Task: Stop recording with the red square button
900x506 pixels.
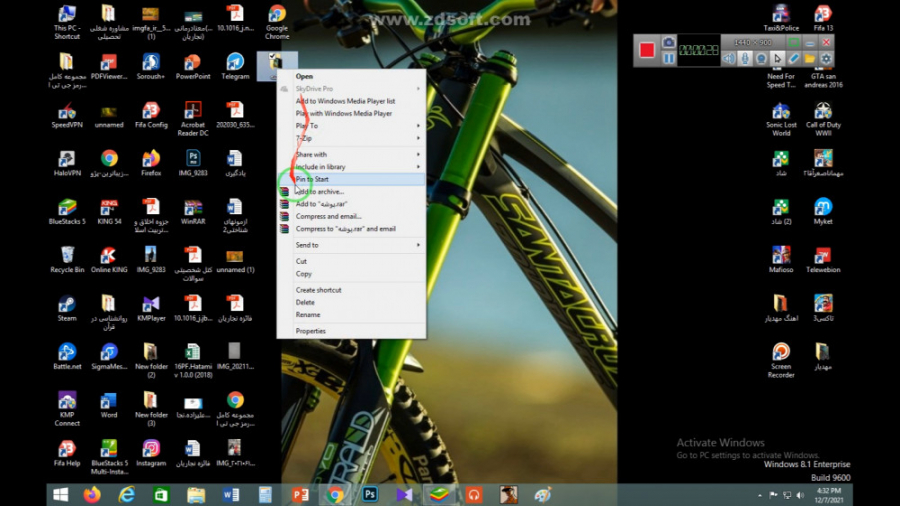Action: click(x=647, y=50)
